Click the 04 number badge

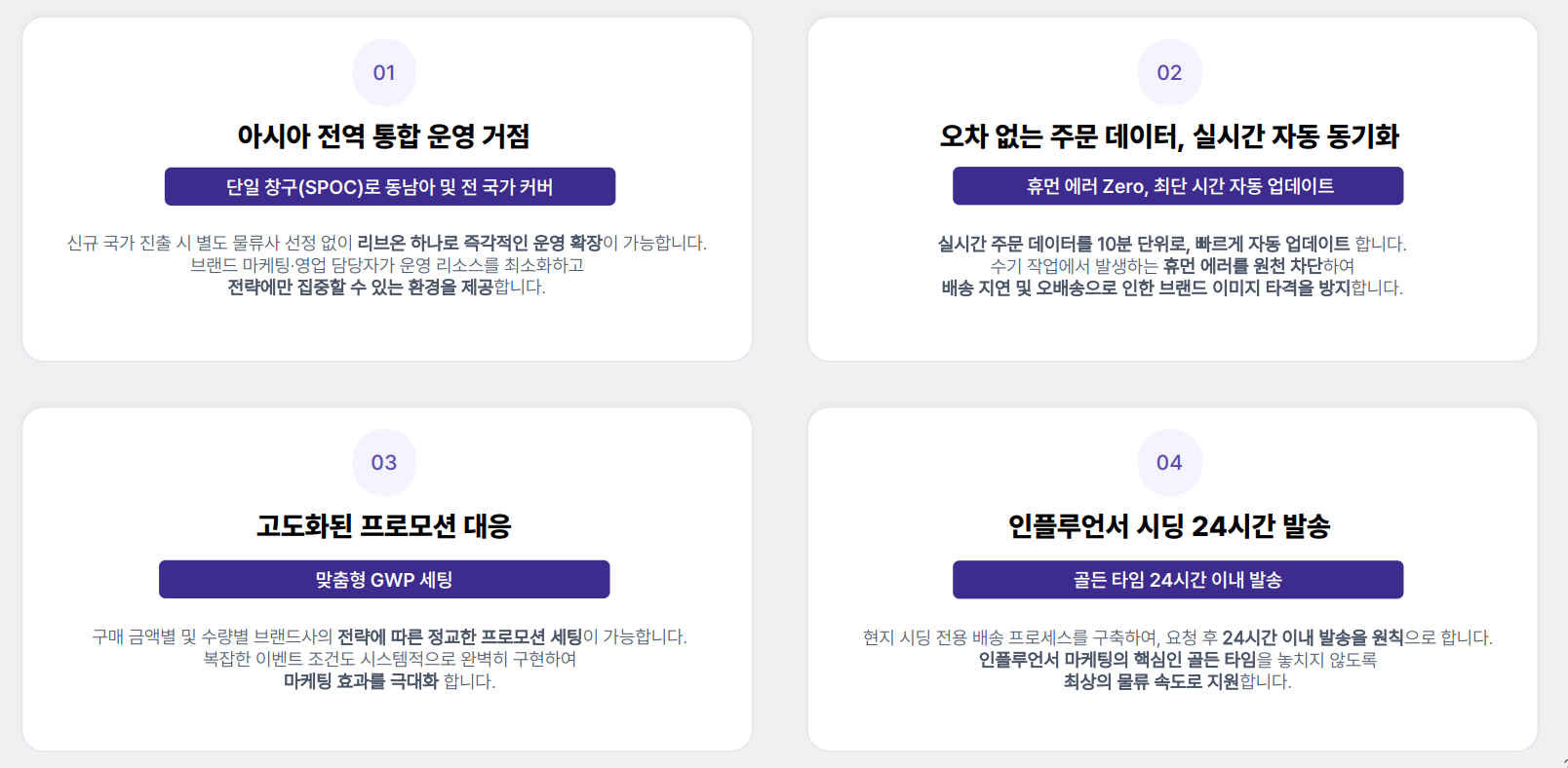pyautogui.click(x=1169, y=462)
